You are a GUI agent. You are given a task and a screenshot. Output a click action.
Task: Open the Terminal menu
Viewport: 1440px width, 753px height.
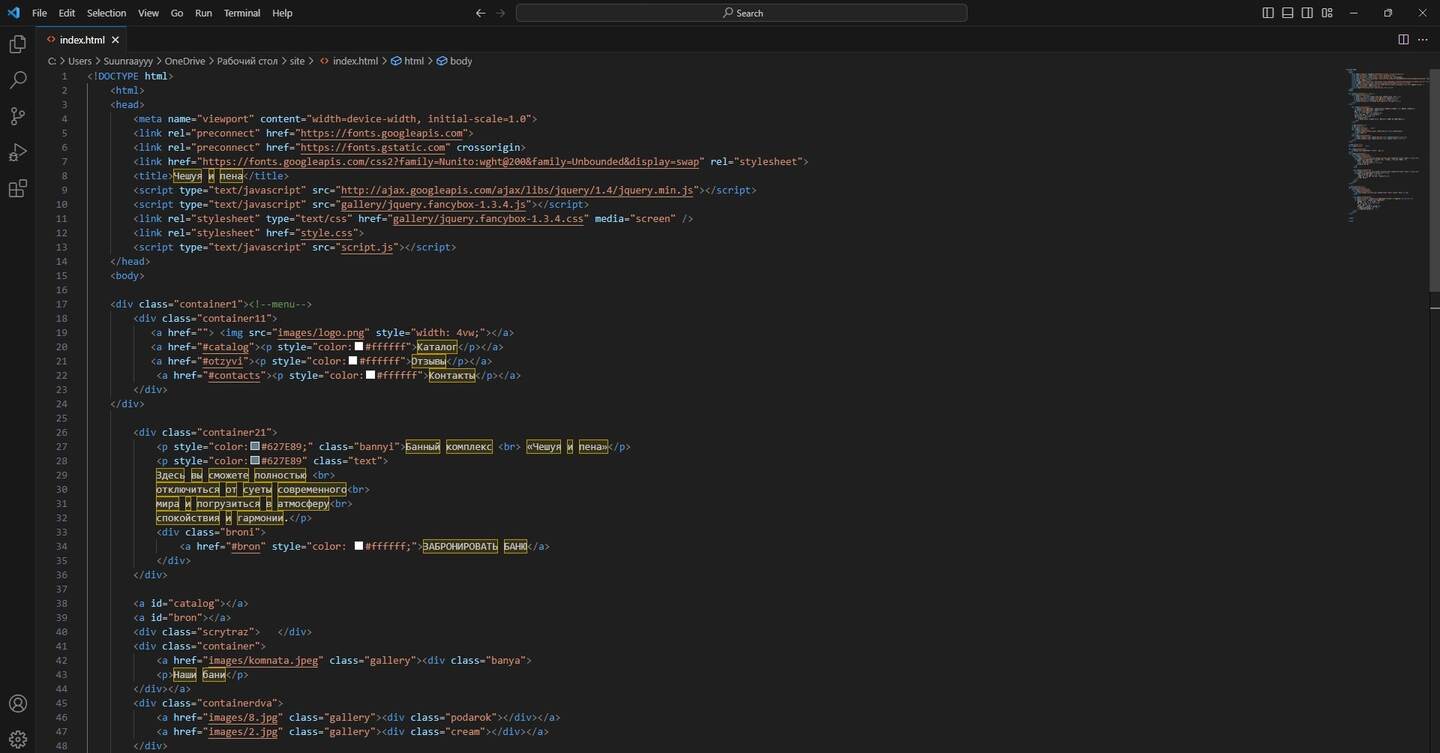241,13
